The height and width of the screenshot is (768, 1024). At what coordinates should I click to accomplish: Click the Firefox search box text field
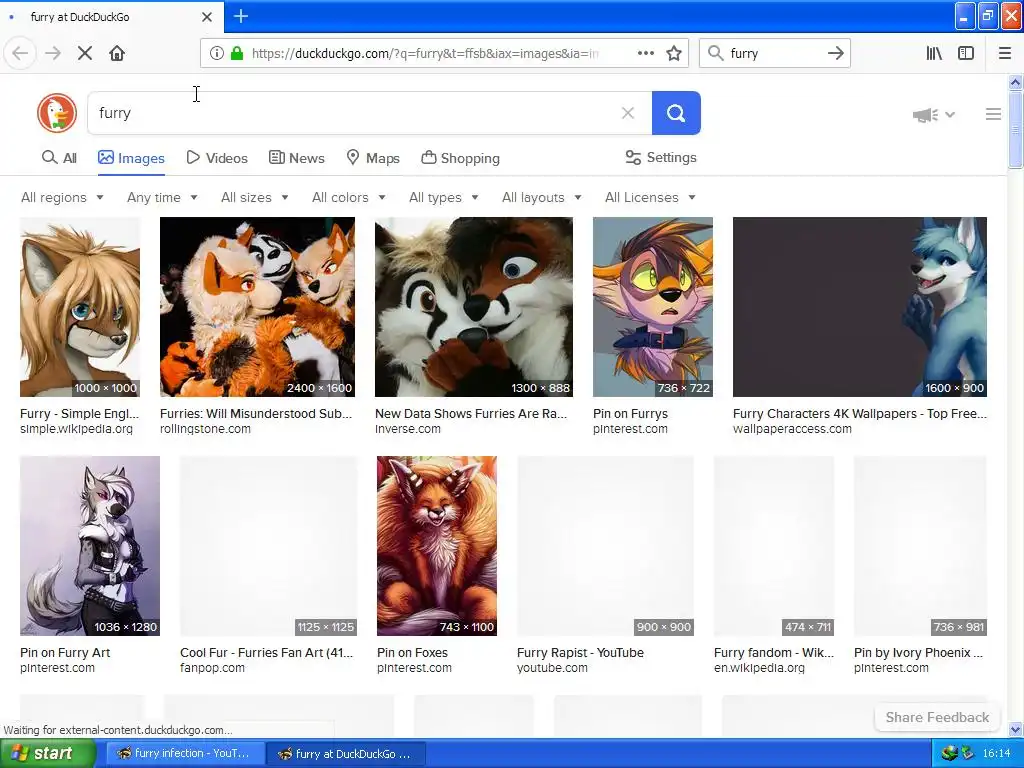pos(774,53)
